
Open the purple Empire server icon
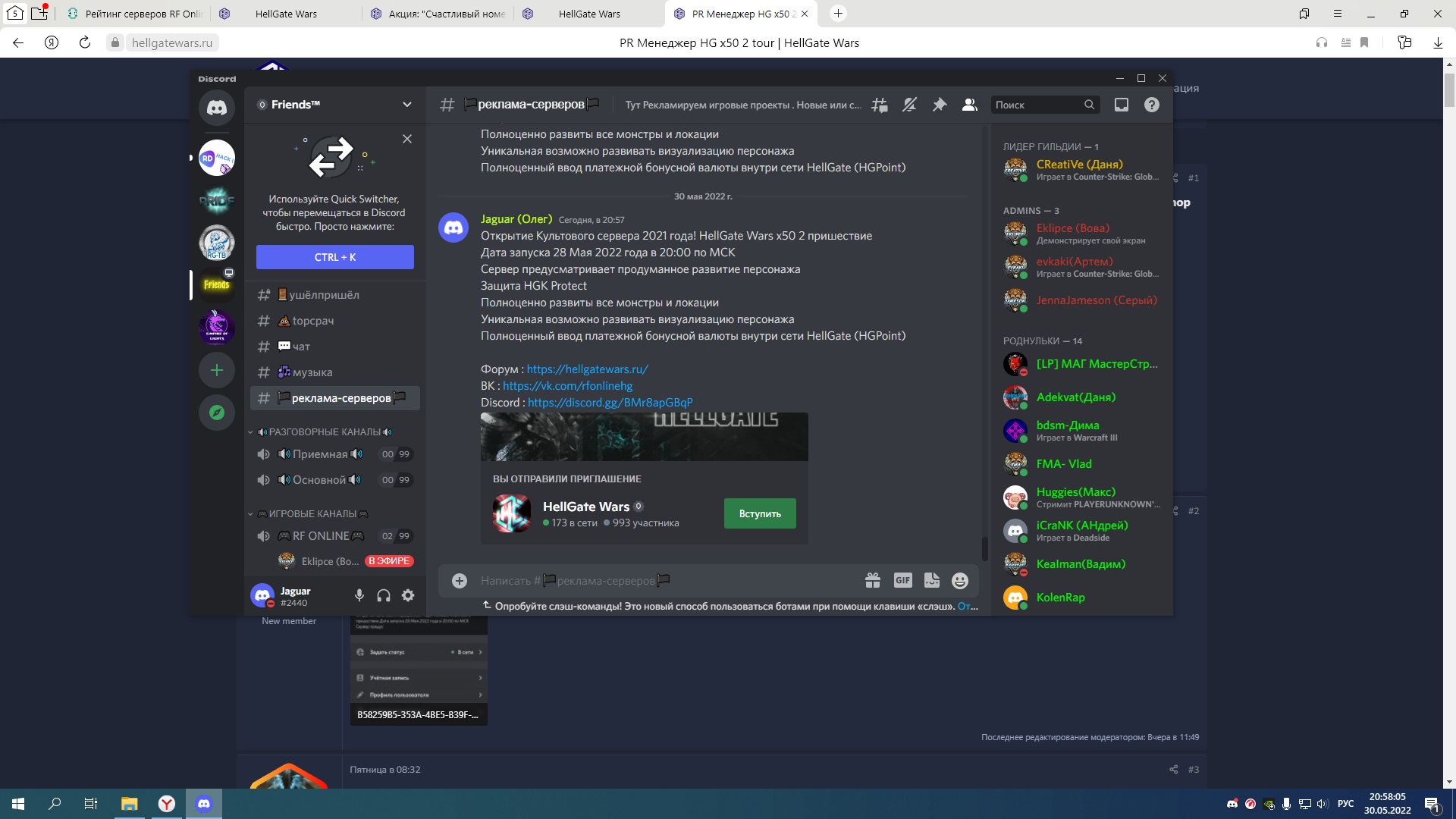coord(217,328)
